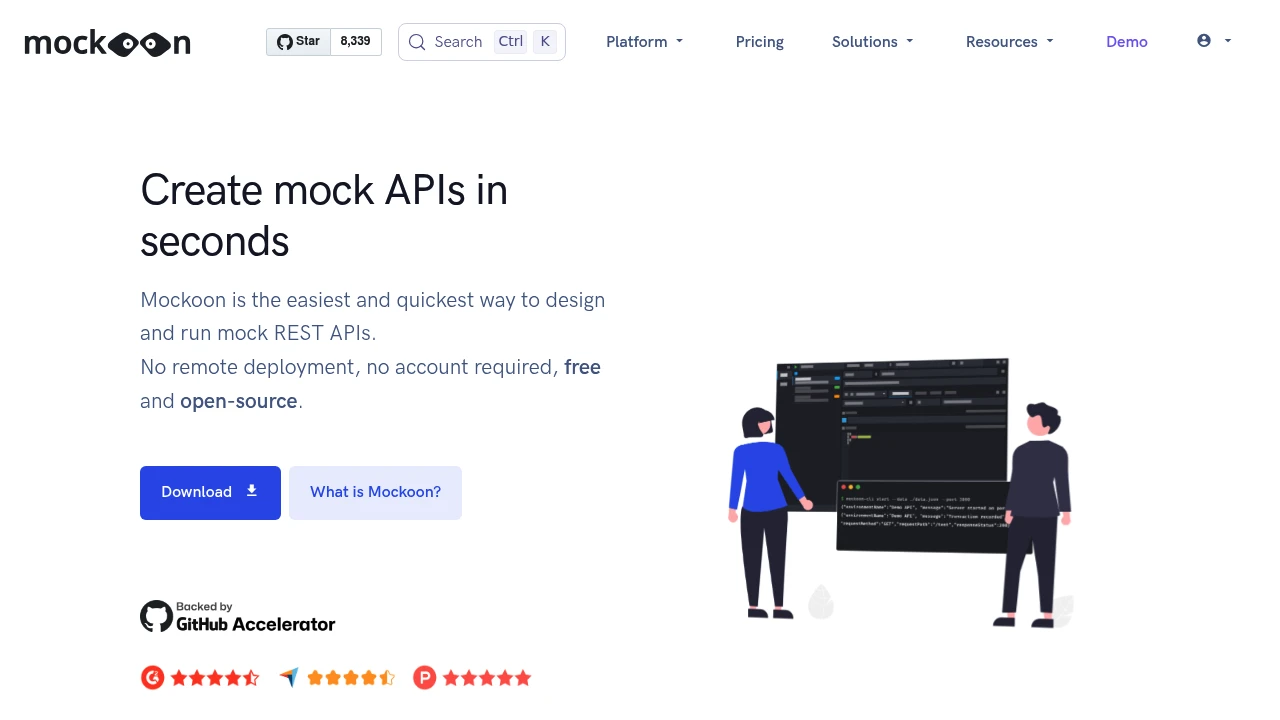
Task: Click the Capterra star rating
Action: (351, 678)
